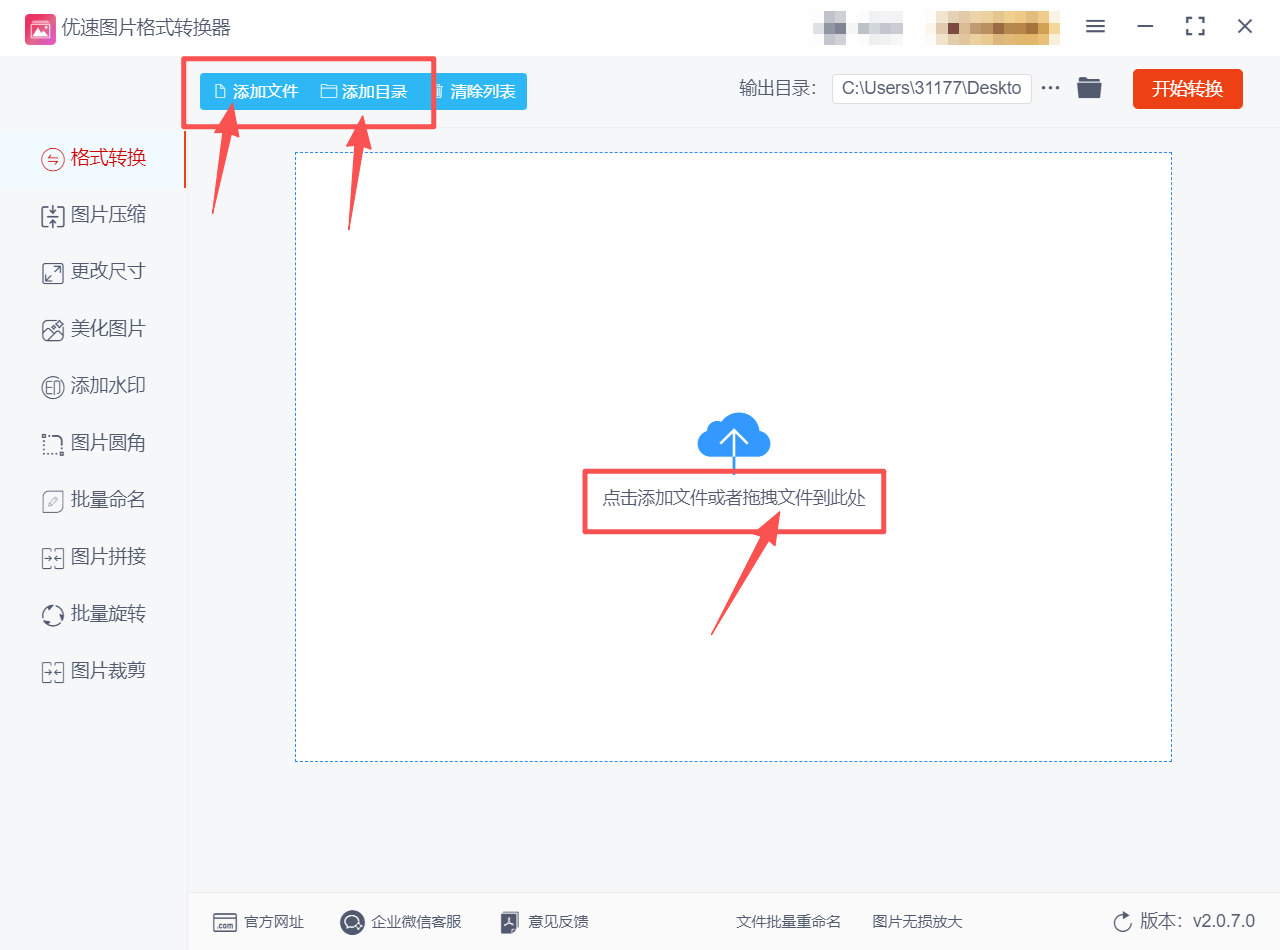This screenshot has width=1280, height=950.
Task: Select the 更改尺寸 resize tool
Action: (95, 271)
